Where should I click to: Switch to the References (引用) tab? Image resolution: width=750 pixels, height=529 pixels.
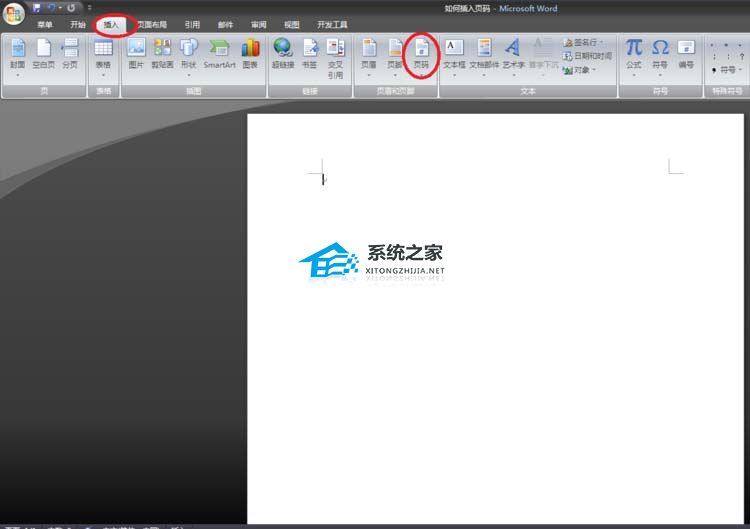pos(192,24)
